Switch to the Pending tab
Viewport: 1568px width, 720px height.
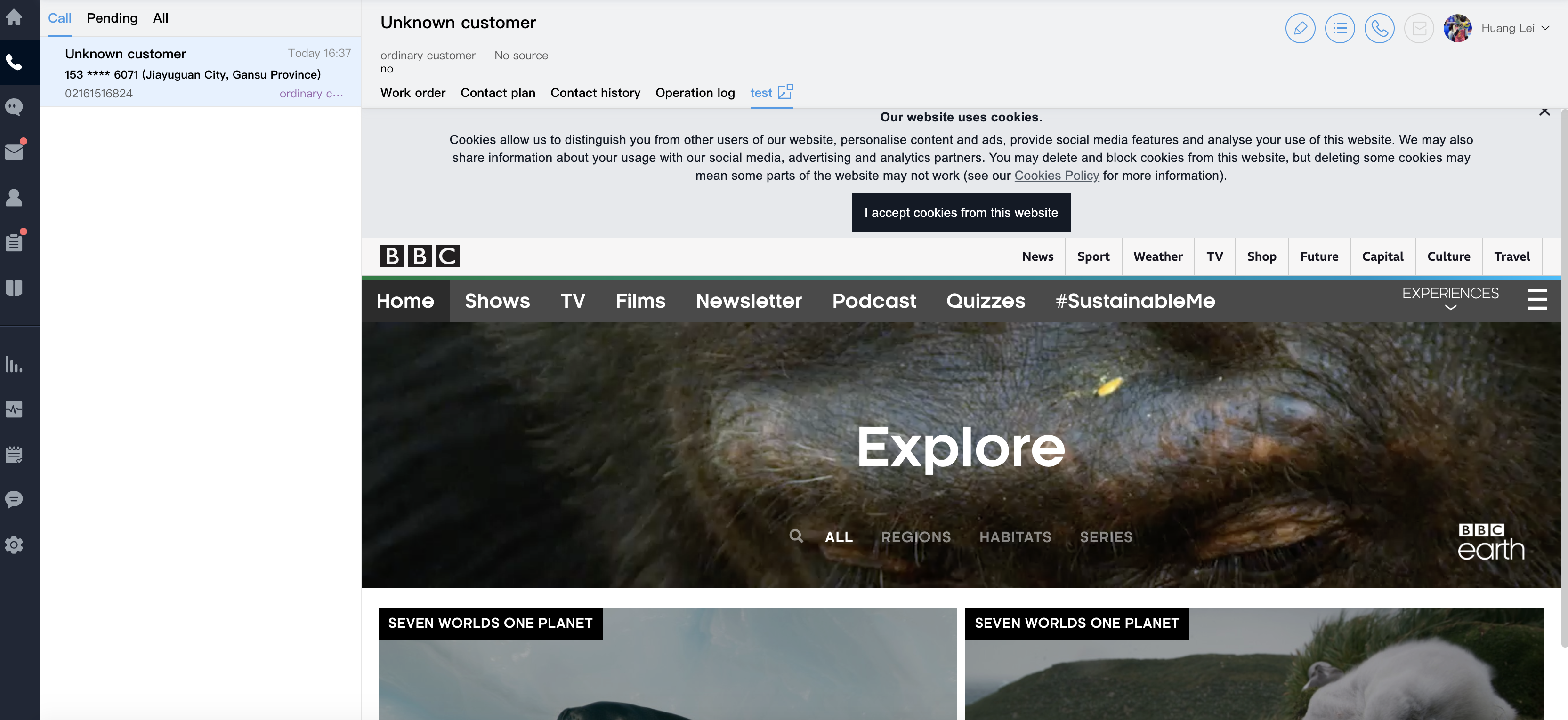click(112, 18)
